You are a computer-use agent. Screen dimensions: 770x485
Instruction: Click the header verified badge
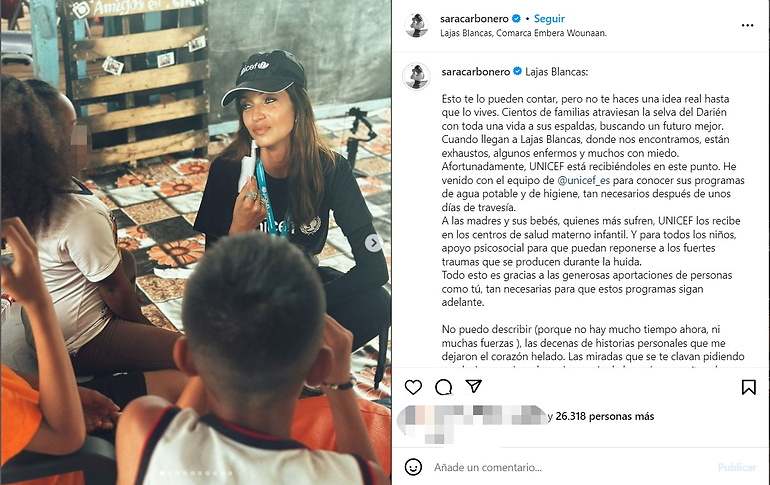click(x=516, y=19)
